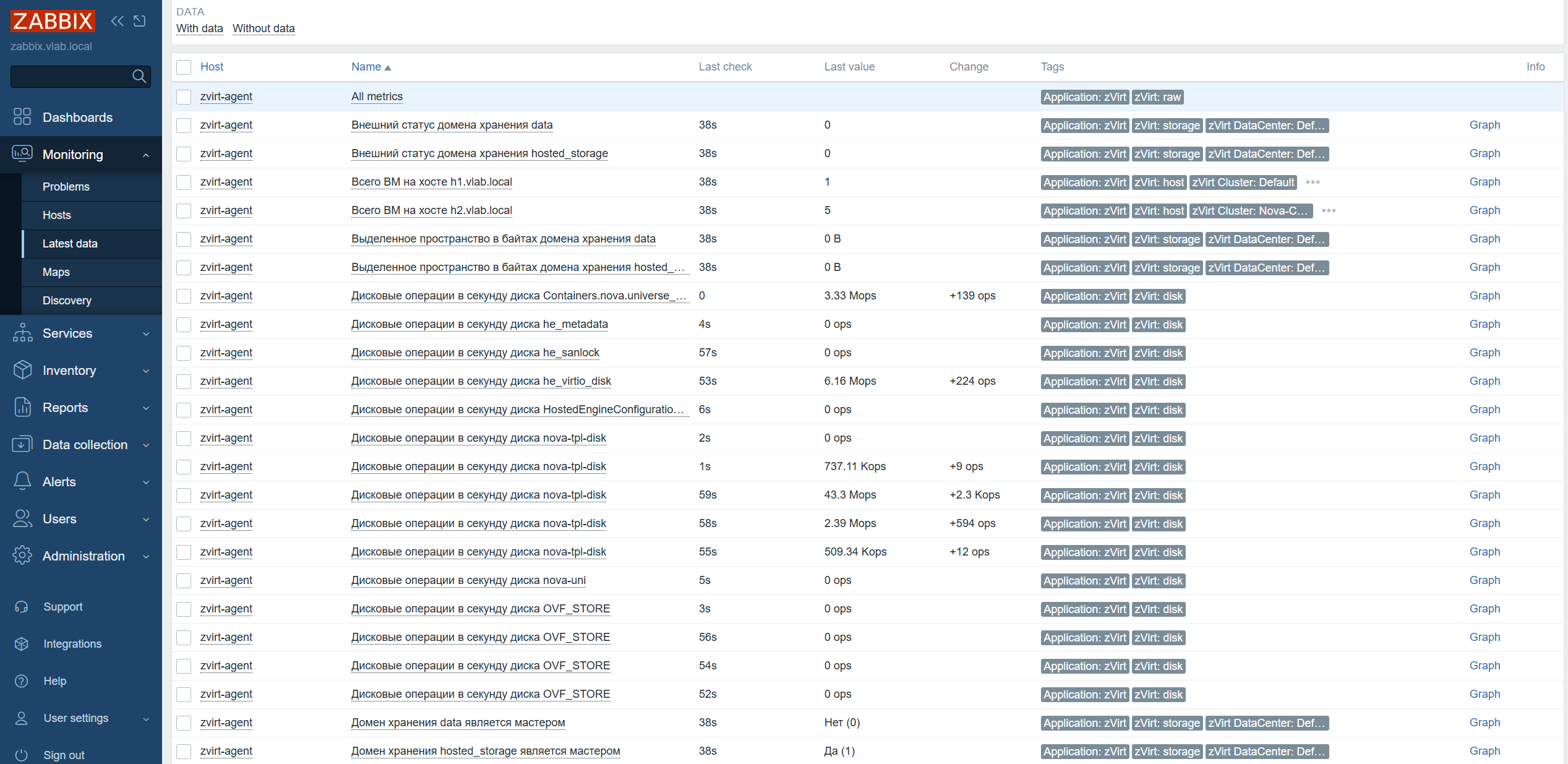Expand the Administration menu chevron
The image size is (1568, 764).
[x=146, y=556]
